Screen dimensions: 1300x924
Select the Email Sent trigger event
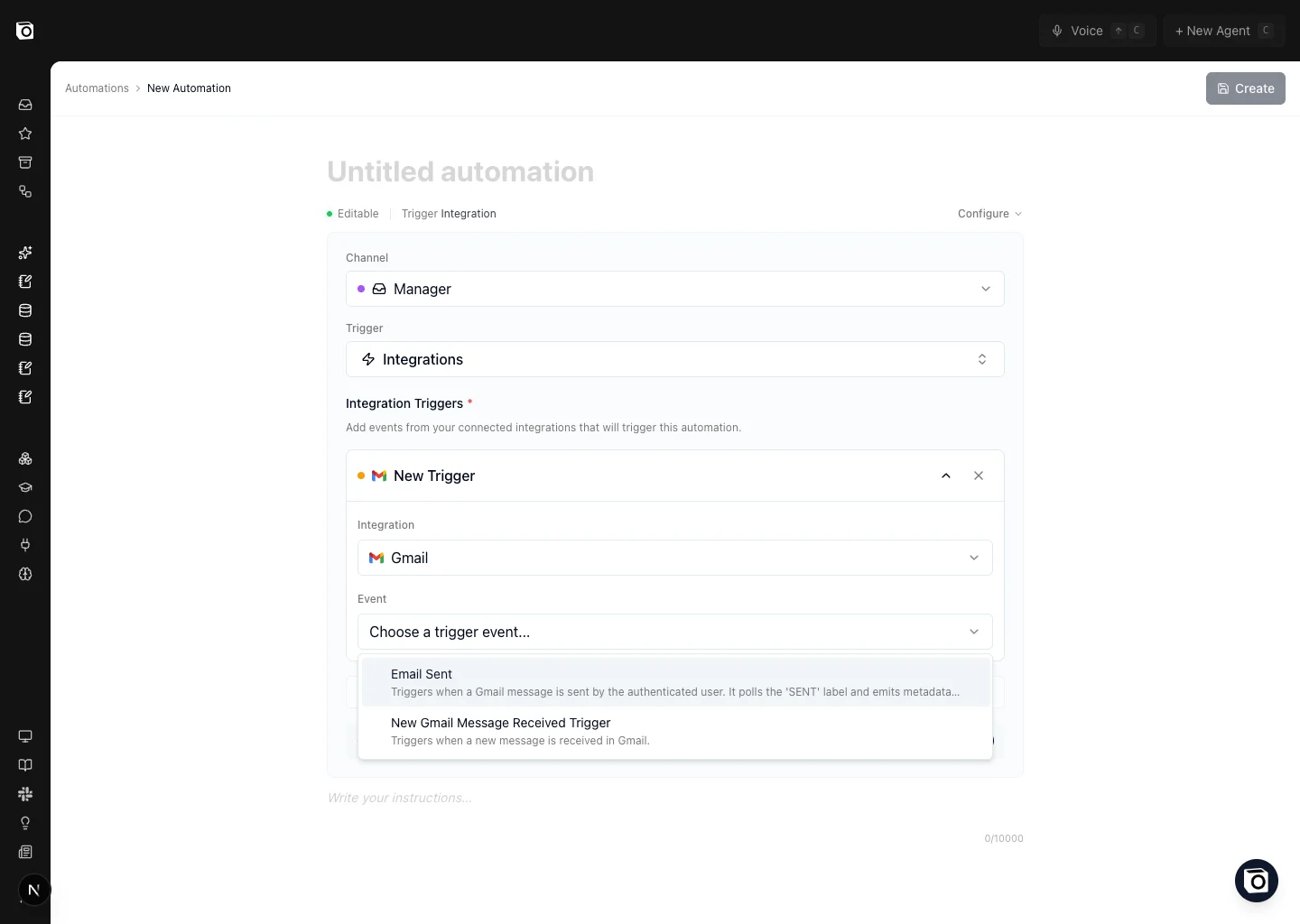675,682
